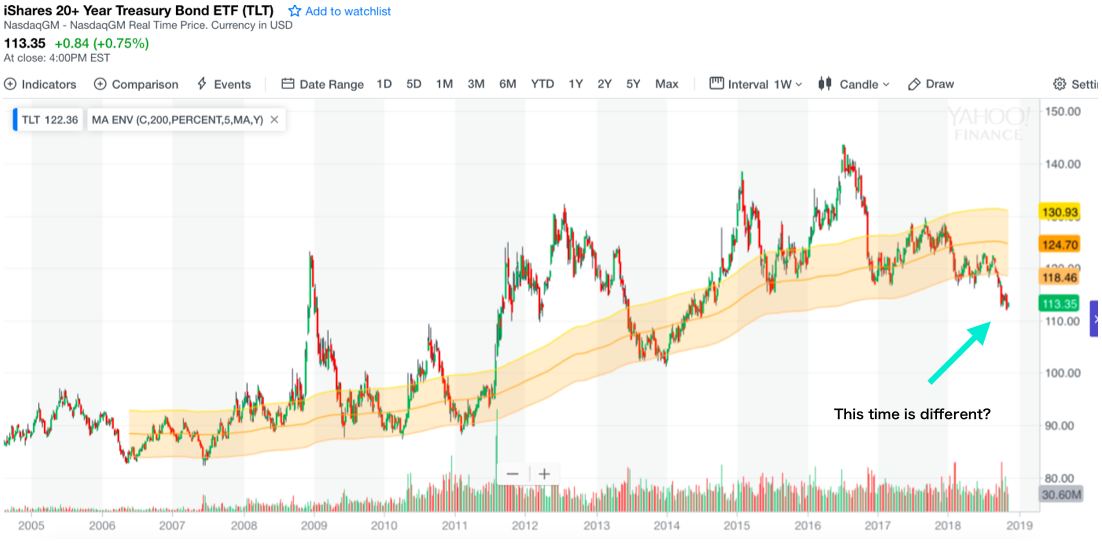The width and height of the screenshot is (1102, 546).
Task: Select the 1D range
Action: (384, 84)
